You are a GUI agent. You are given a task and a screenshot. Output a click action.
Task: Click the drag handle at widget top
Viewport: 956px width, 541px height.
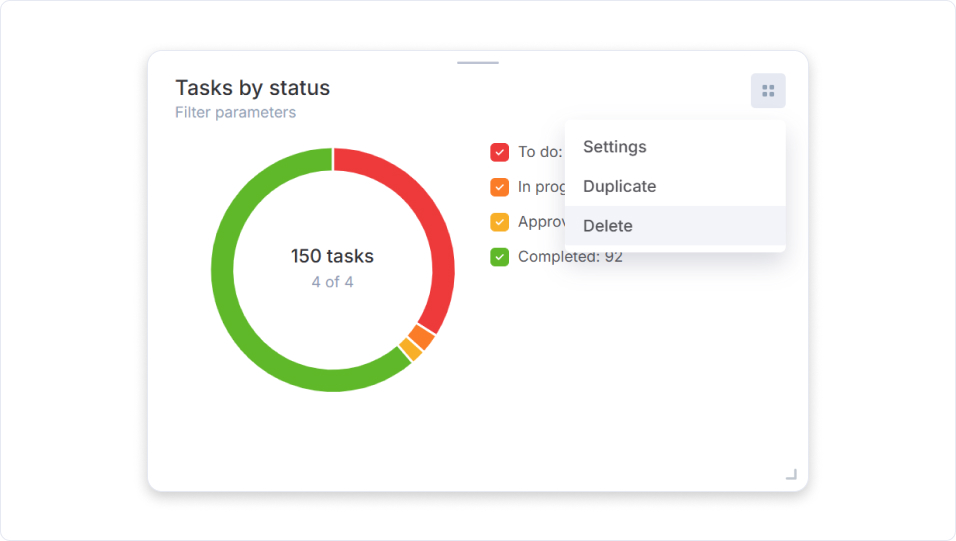click(x=478, y=63)
